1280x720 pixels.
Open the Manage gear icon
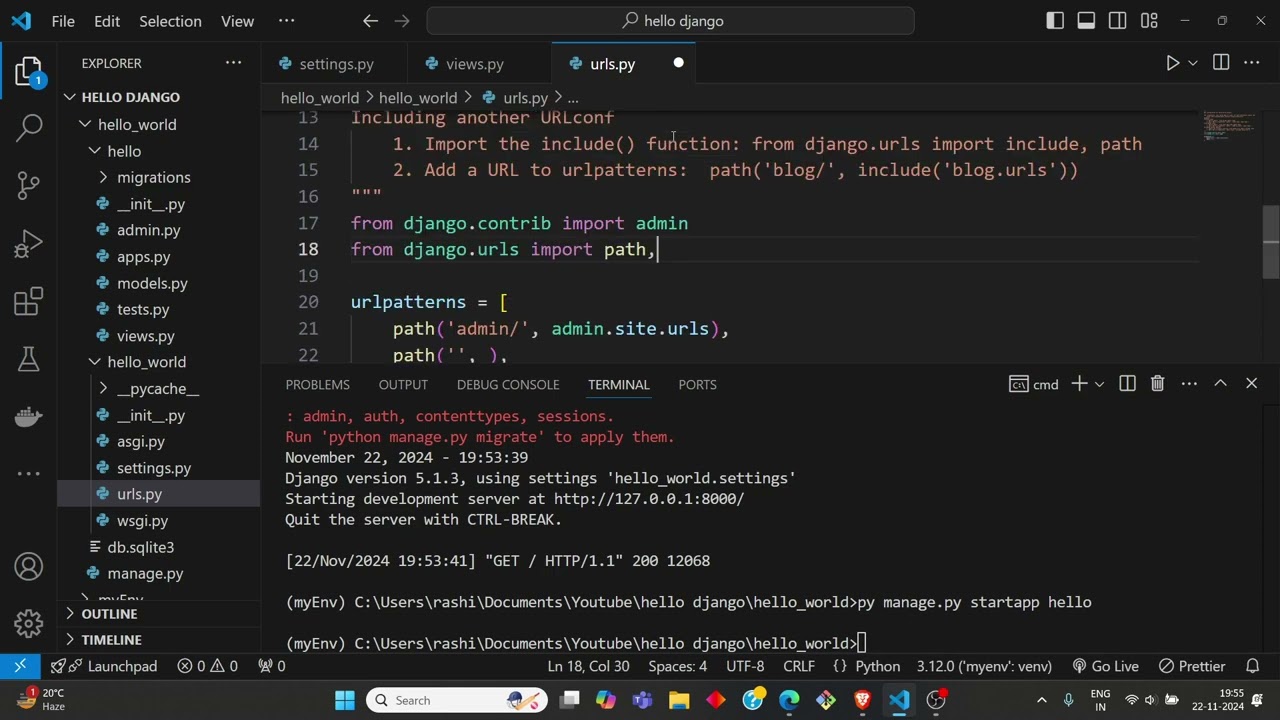[29, 624]
